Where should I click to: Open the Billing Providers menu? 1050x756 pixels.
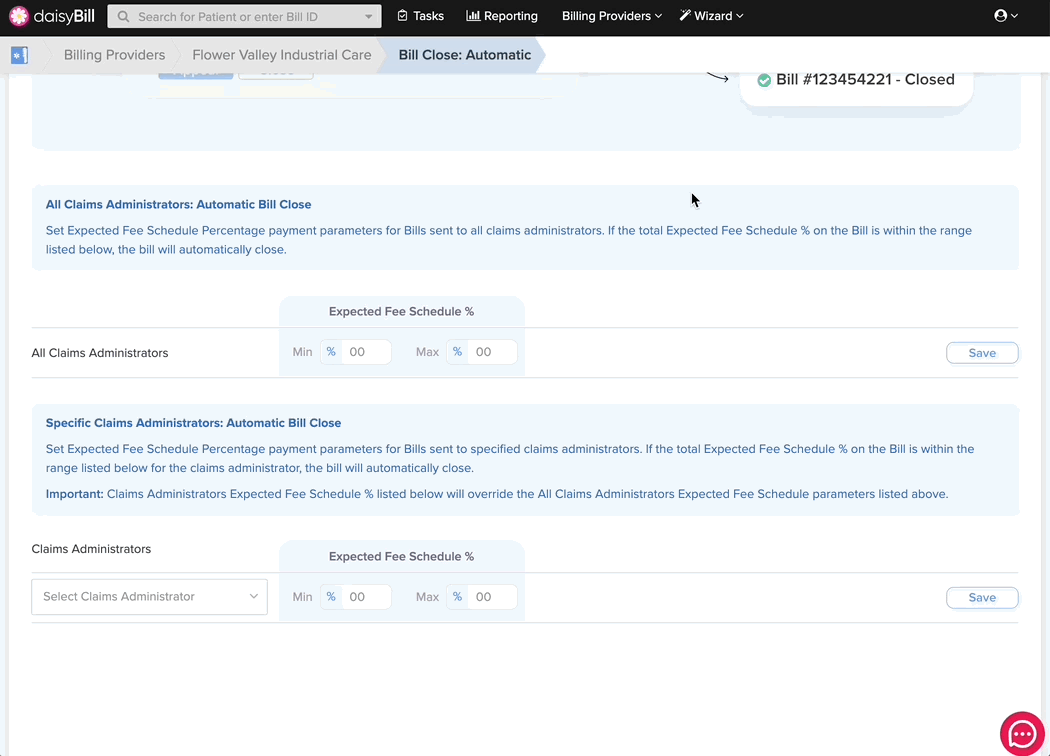611,16
